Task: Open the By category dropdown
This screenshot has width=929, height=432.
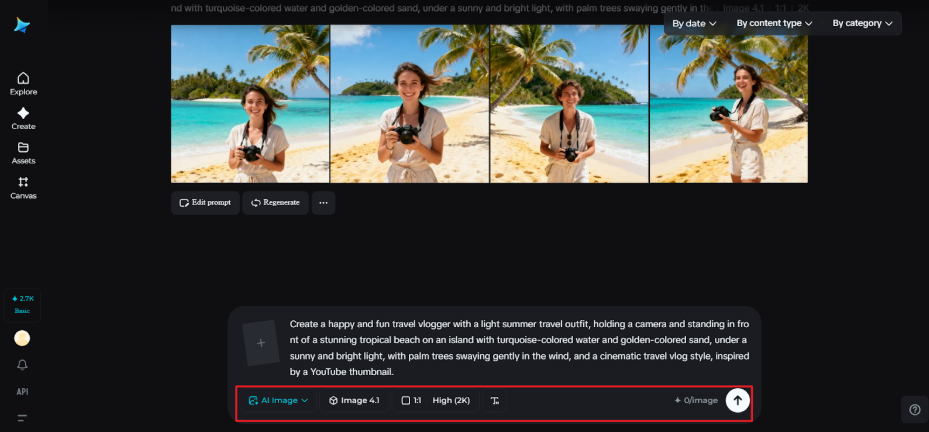Action: (862, 23)
